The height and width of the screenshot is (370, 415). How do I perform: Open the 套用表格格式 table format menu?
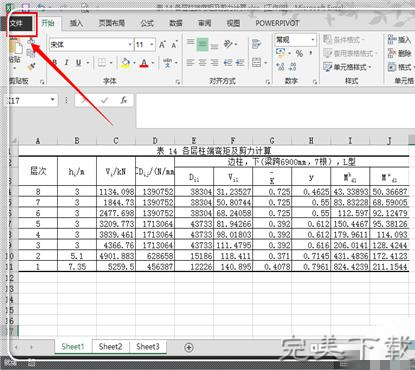(350, 53)
